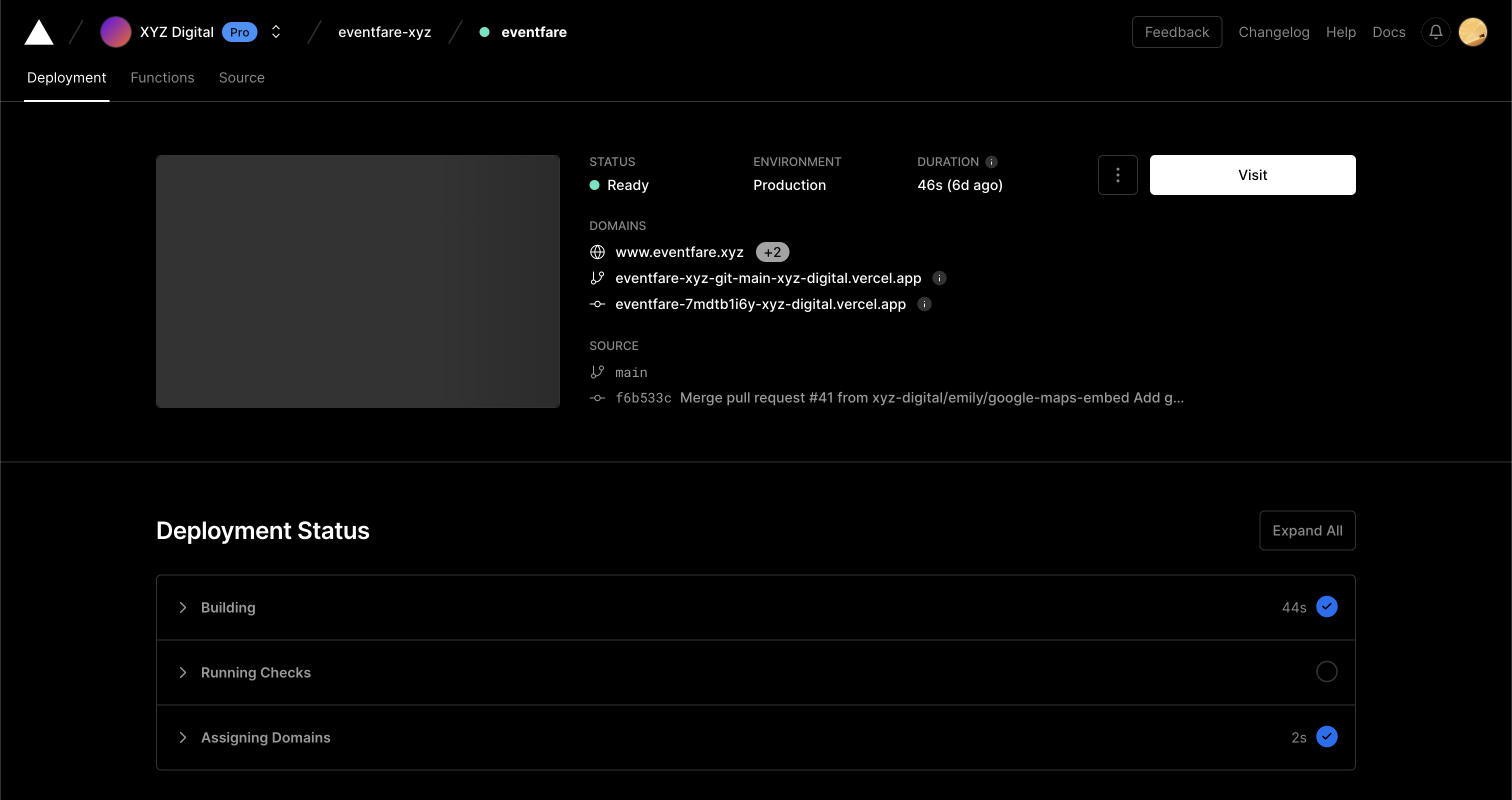Viewport: 1512px width, 800px height.
Task: Expand the Building step chevron
Action: [182, 607]
